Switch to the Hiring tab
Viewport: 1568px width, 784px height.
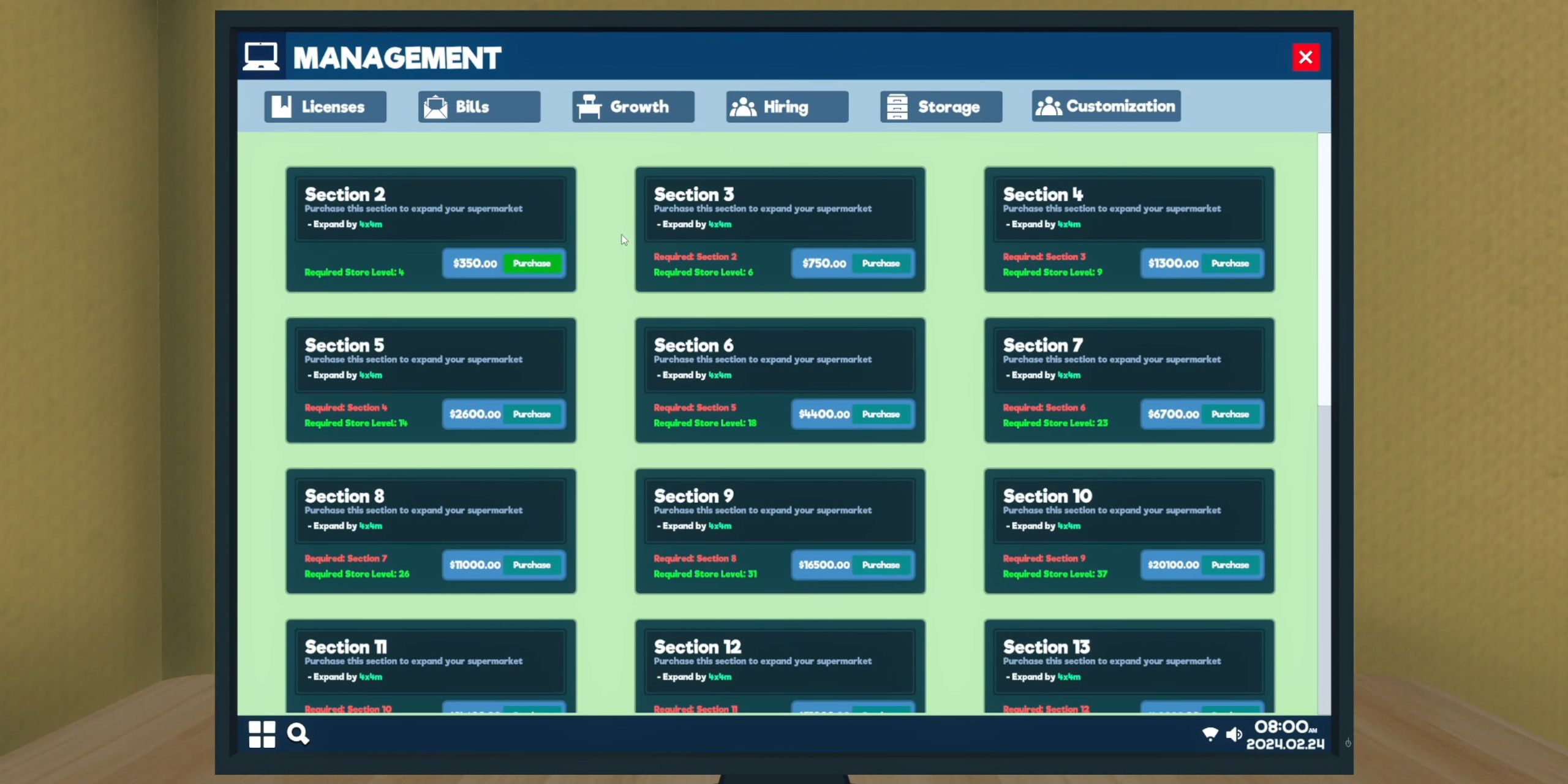click(x=787, y=107)
